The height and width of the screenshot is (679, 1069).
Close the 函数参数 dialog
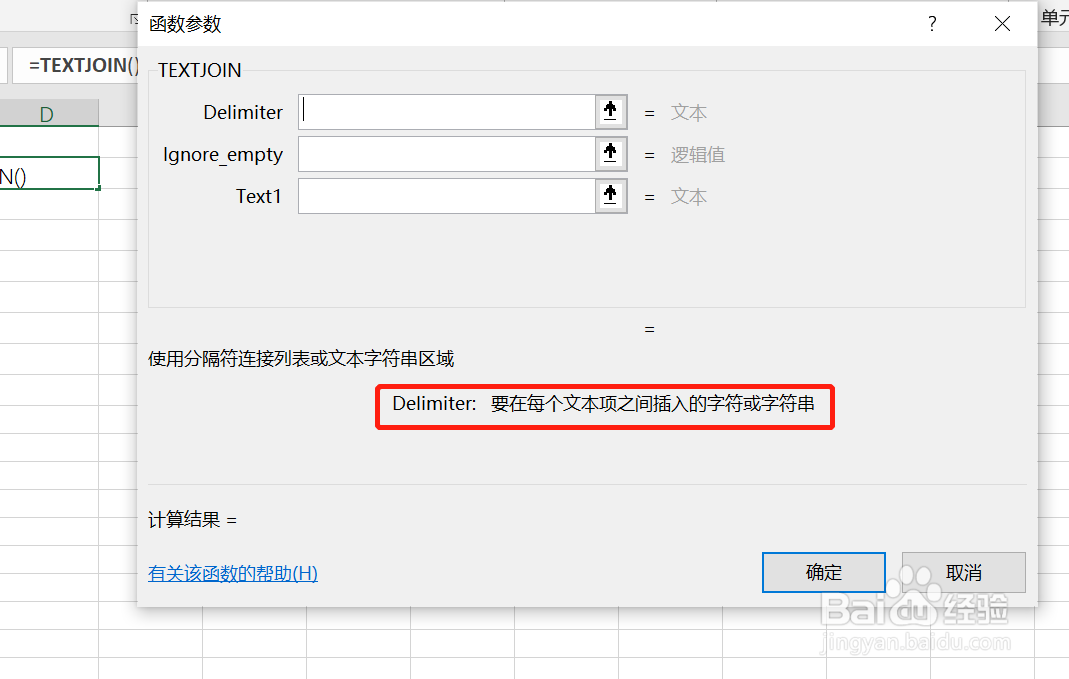coord(1002,23)
